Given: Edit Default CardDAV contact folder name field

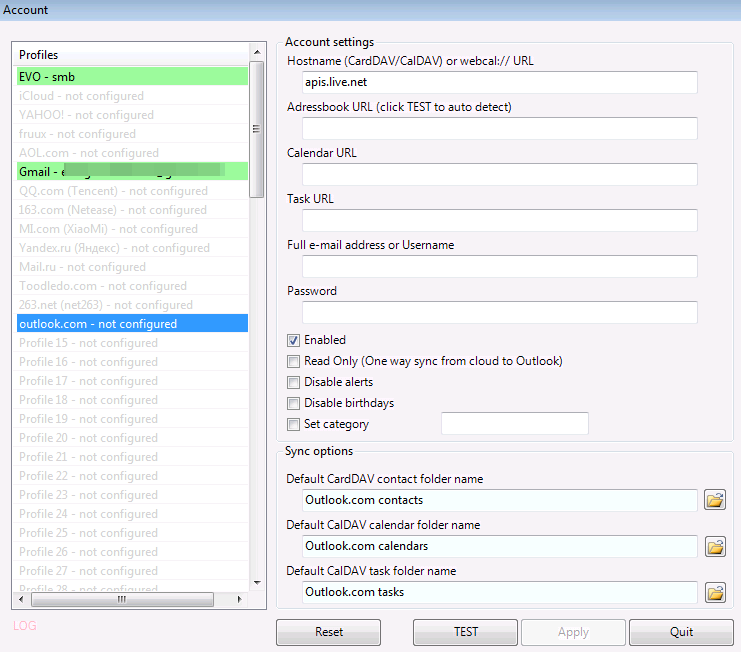Looking at the screenshot, I should point(500,500).
